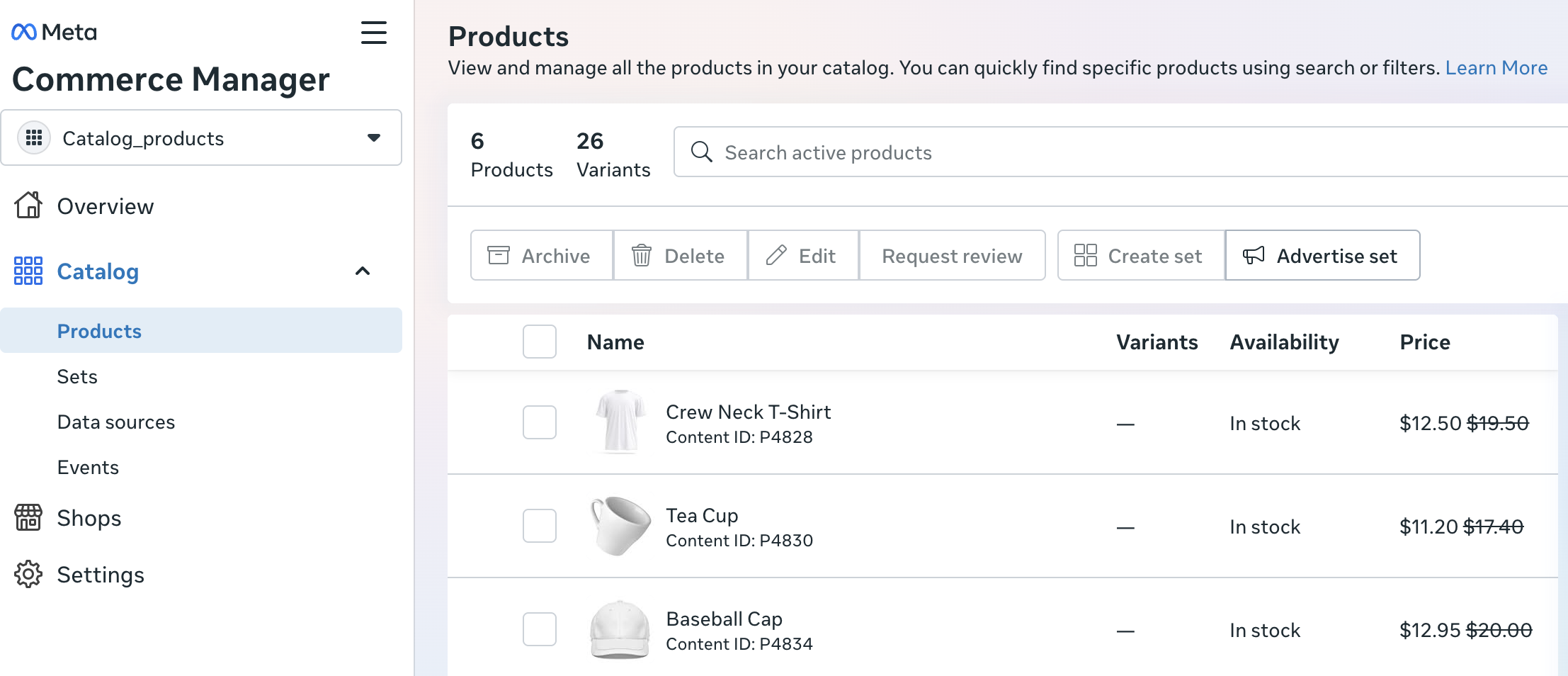Collapse the Catalog section chevron
The width and height of the screenshot is (1568, 676).
(x=363, y=271)
